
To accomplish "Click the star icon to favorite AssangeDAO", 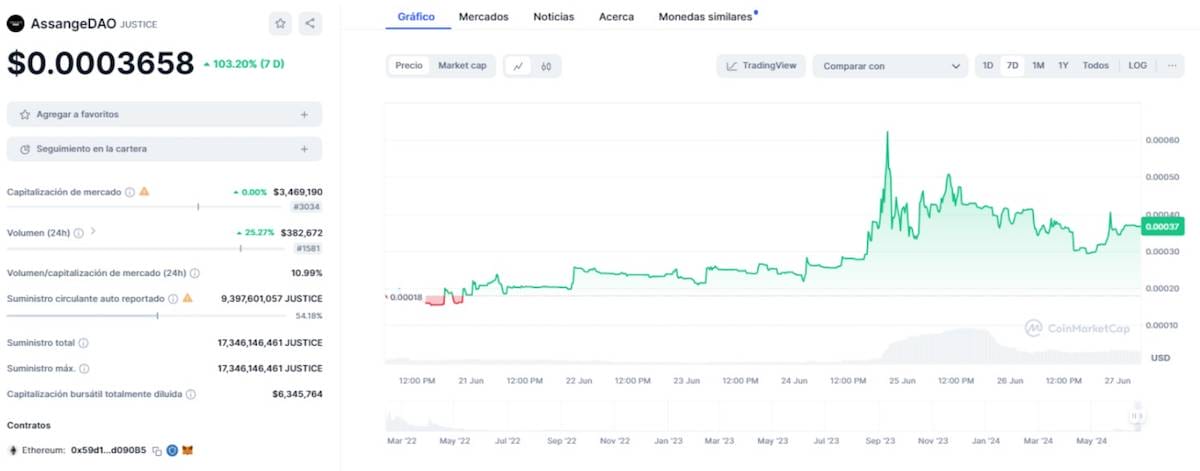I will (x=281, y=23).
